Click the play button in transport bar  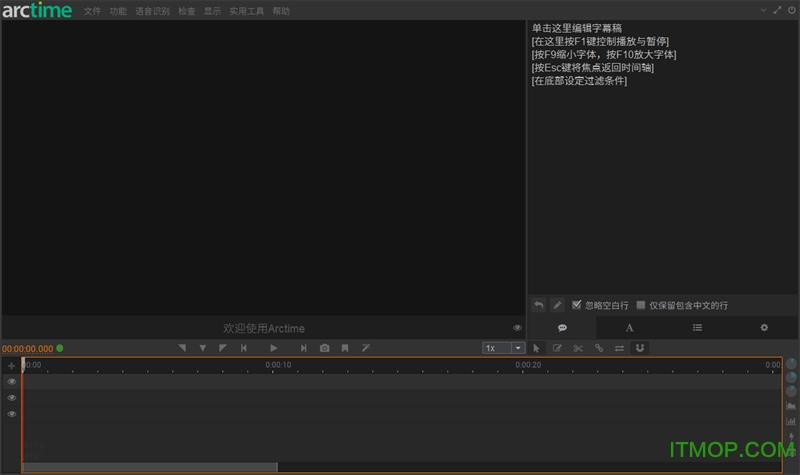pos(273,348)
